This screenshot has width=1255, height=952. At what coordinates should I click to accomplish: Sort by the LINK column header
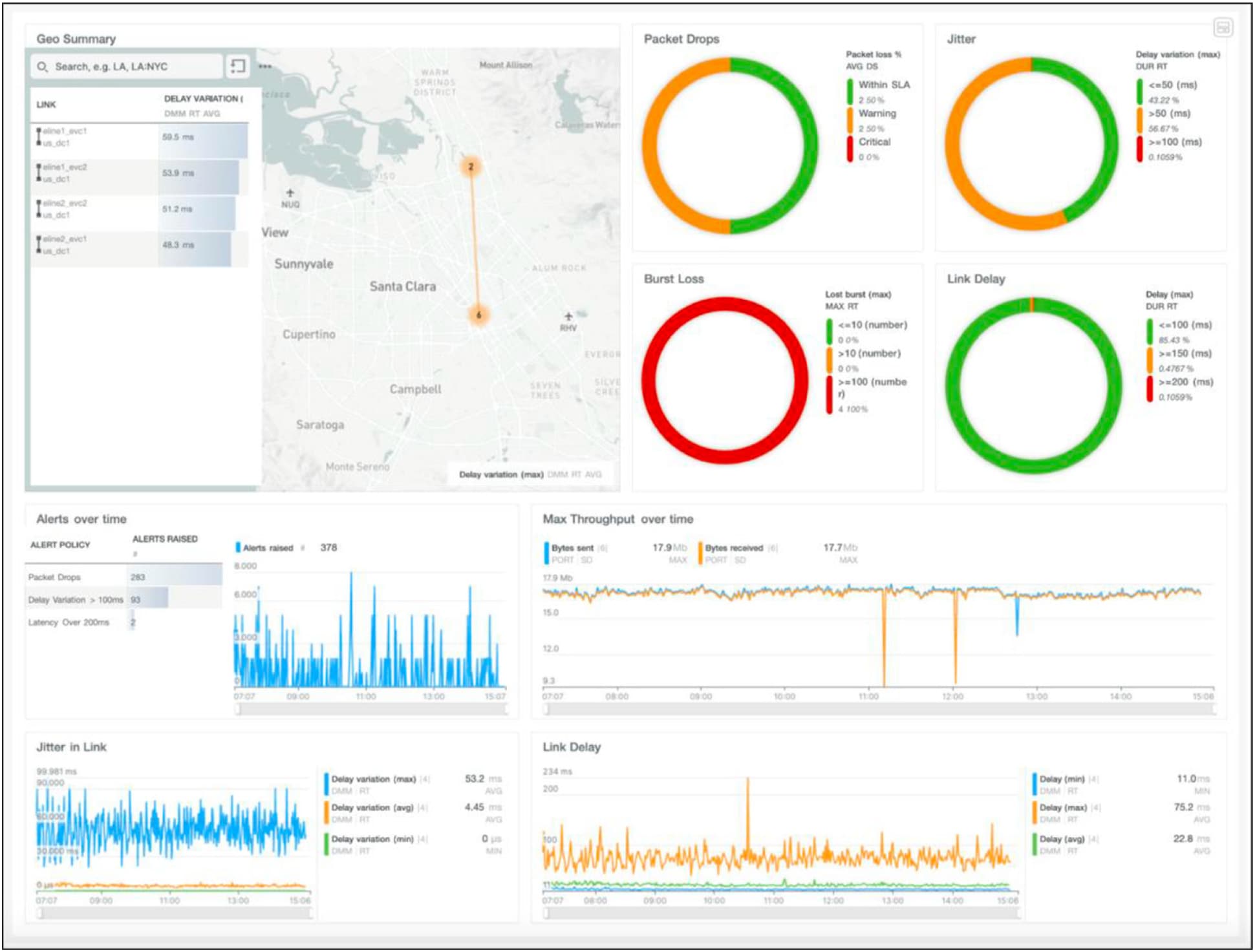(47, 105)
